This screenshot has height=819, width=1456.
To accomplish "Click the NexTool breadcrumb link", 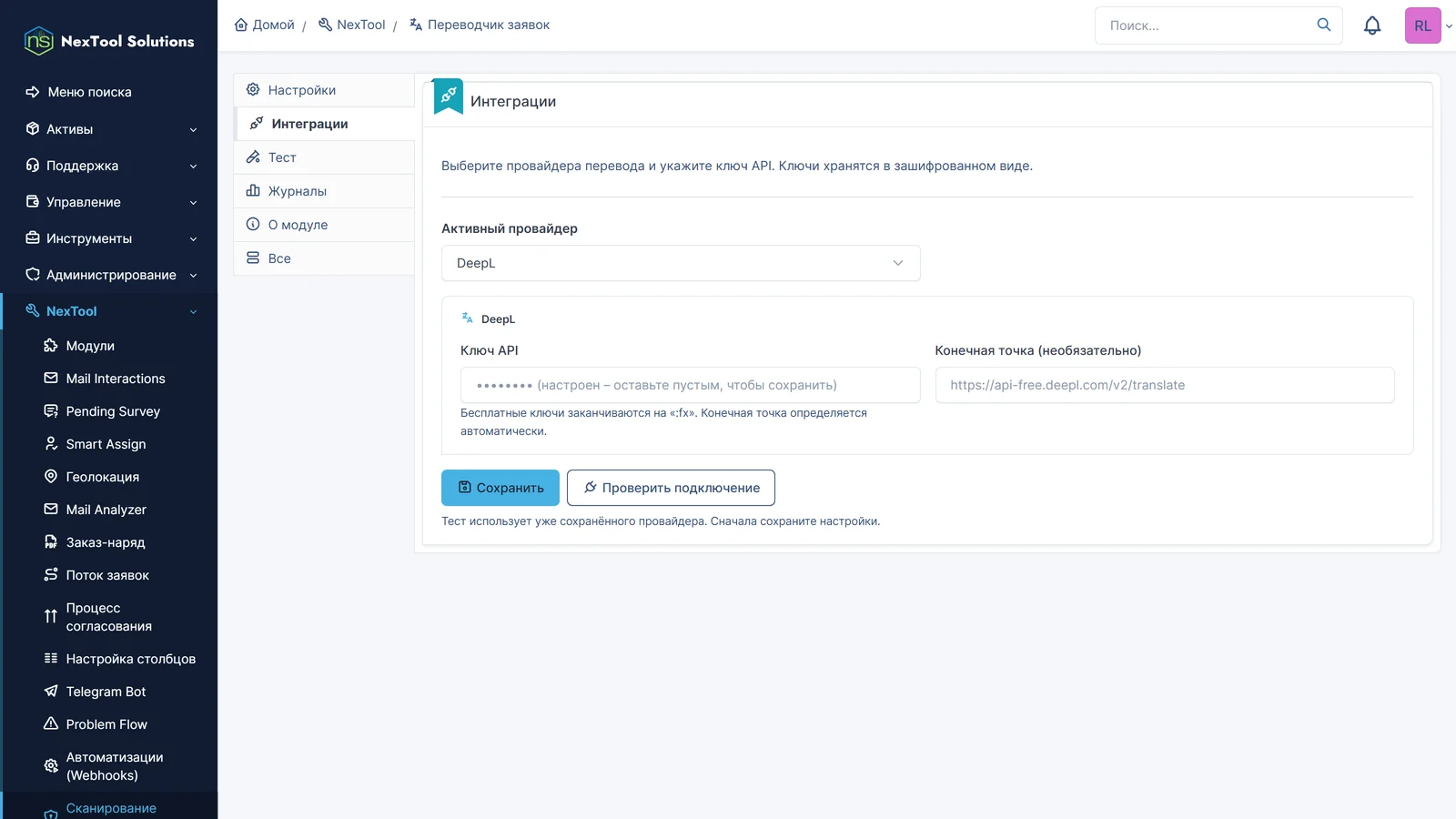I will 352,25.
